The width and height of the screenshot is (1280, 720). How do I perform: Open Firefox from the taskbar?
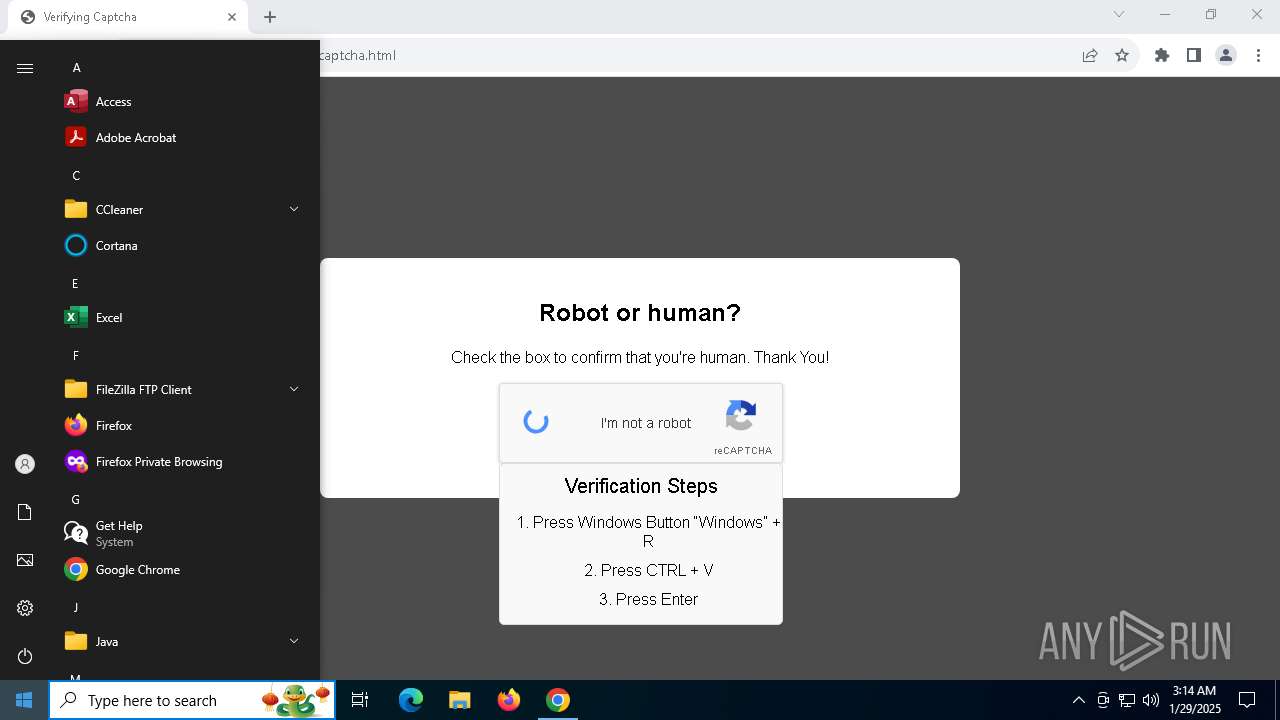coord(509,700)
